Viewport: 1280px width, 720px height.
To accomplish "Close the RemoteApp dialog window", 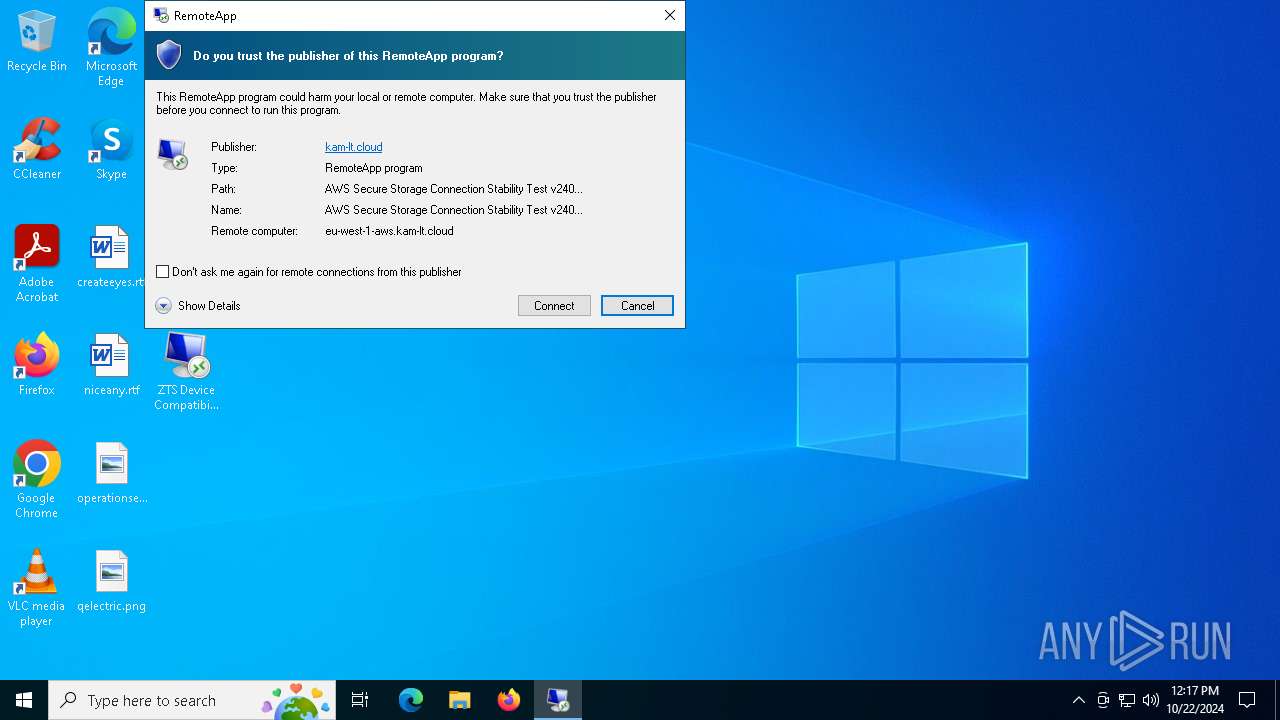I will click(670, 15).
